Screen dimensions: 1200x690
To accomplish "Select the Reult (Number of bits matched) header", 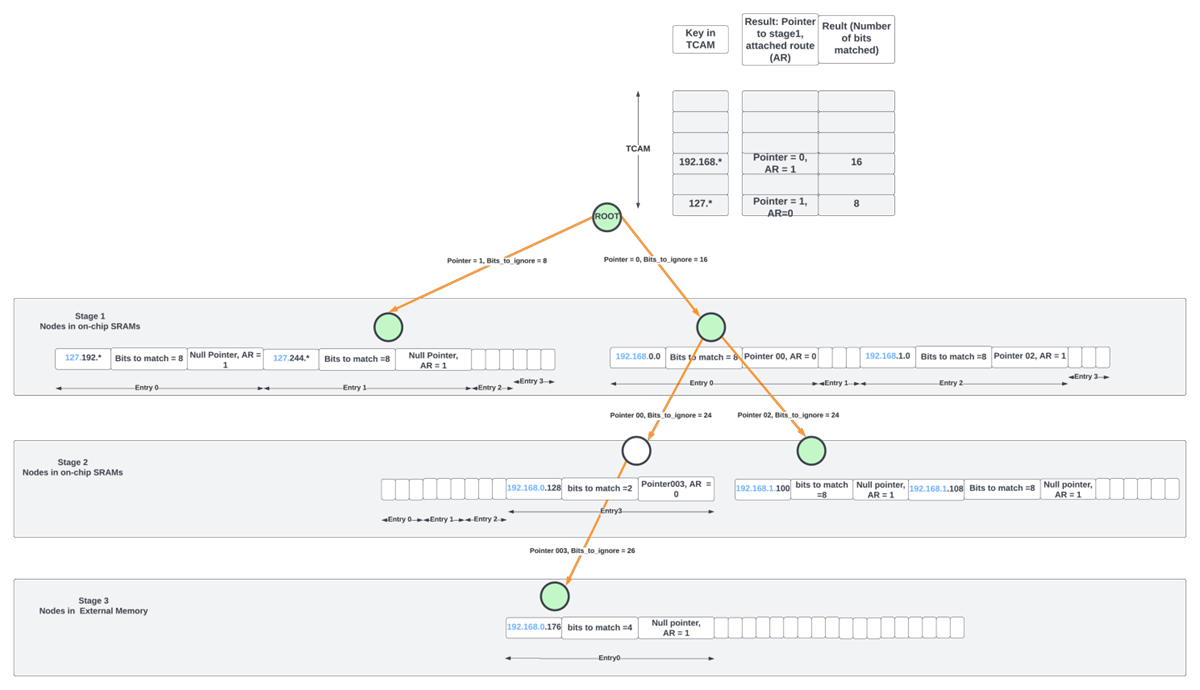I will click(x=856, y=39).
